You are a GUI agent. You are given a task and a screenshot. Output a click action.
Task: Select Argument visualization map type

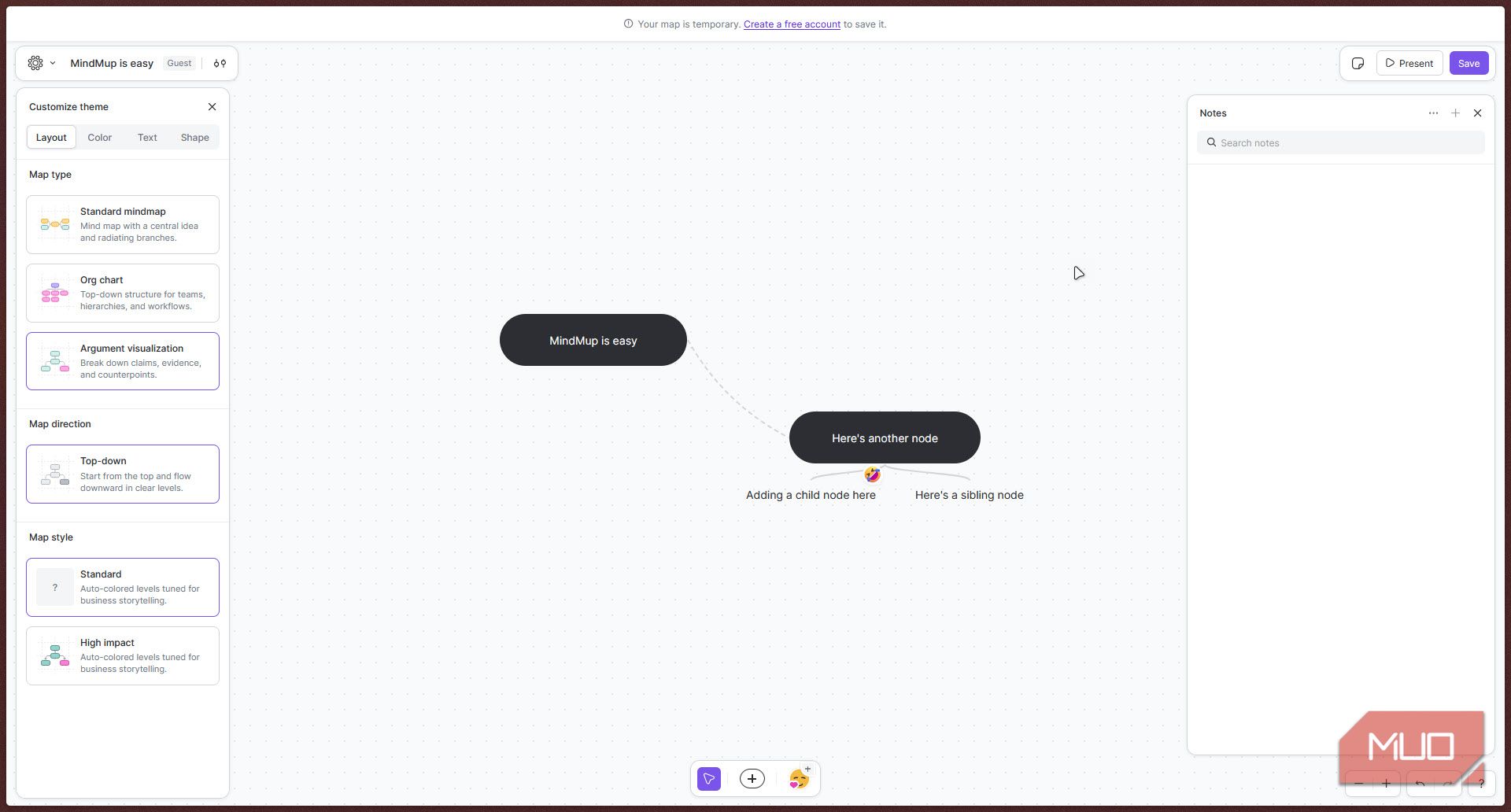[123, 361]
